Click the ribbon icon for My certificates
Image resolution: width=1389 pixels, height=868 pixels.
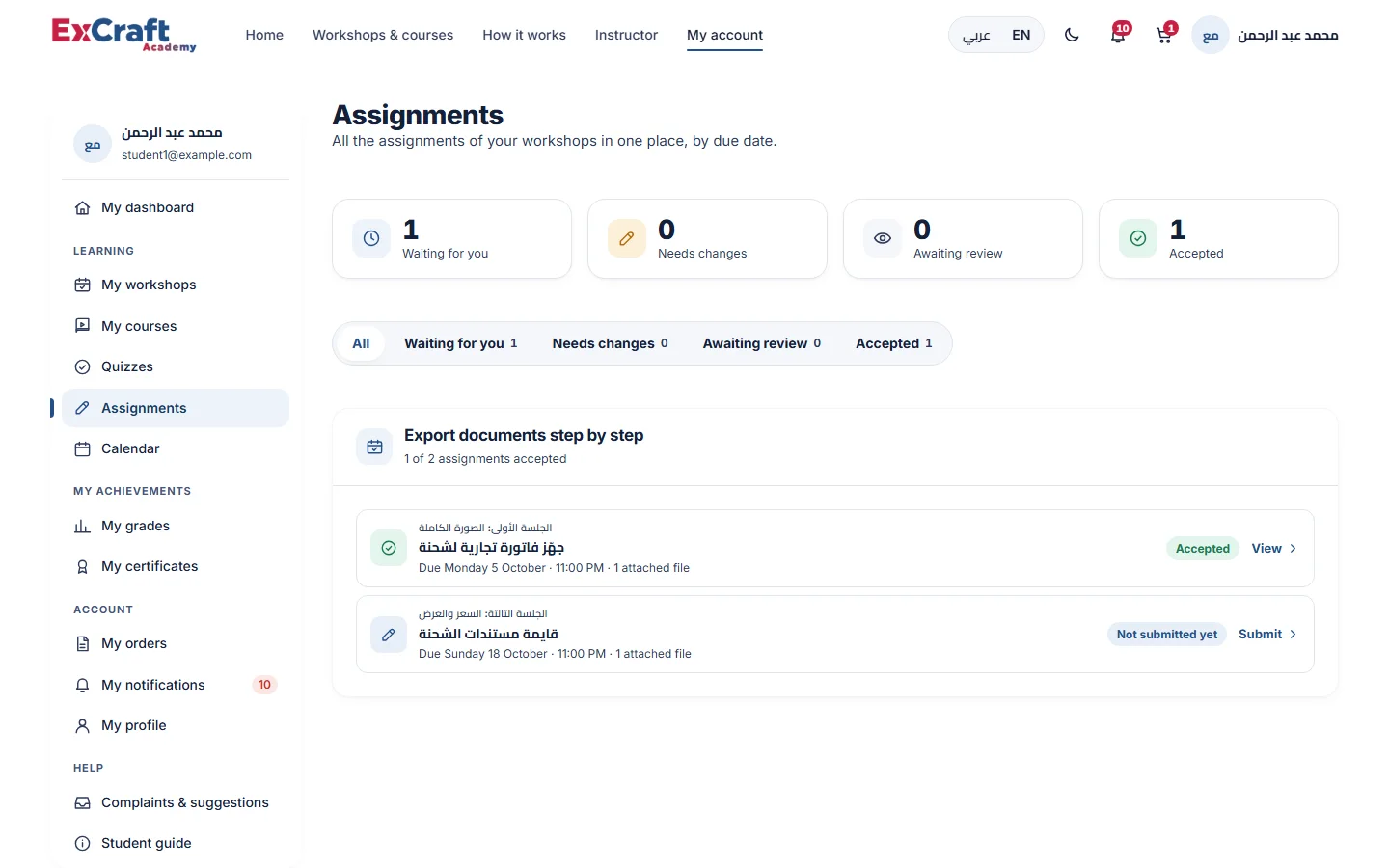(83, 567)
